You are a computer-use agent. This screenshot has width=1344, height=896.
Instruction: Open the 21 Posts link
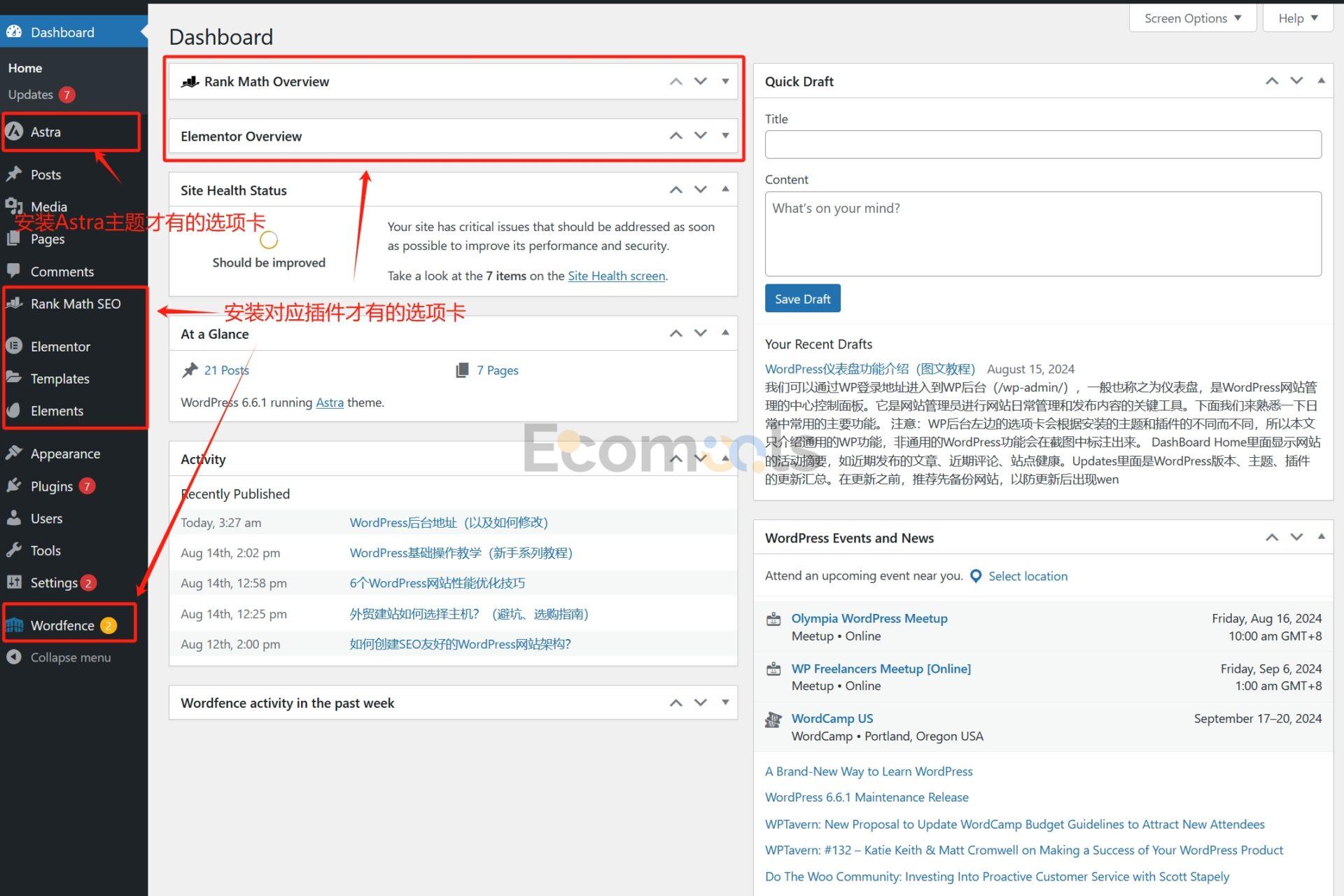coord(226,370)
